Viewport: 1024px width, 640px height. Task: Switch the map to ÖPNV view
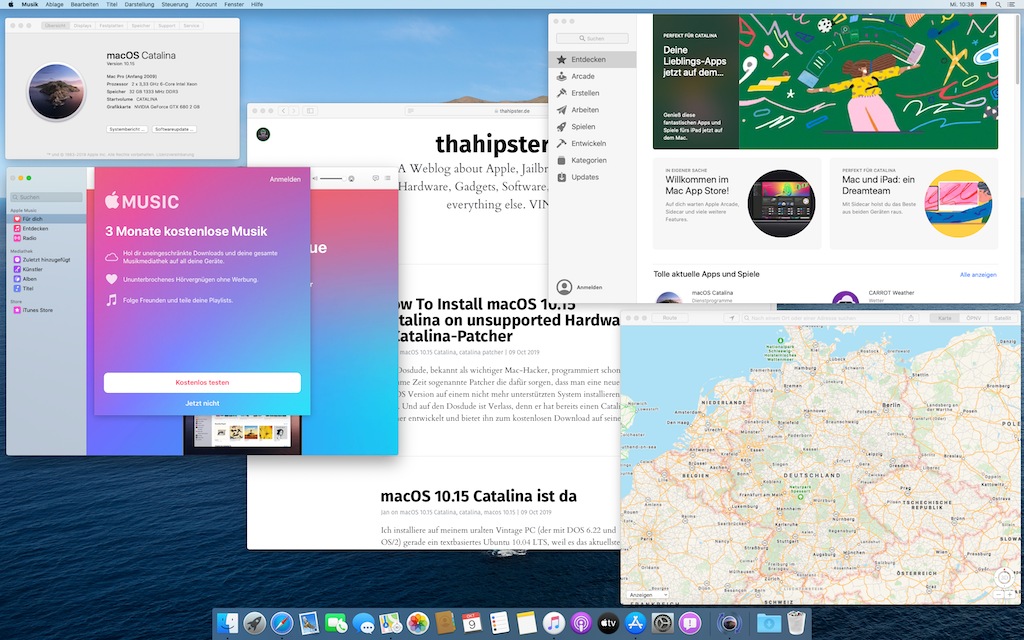click(972, 318)
